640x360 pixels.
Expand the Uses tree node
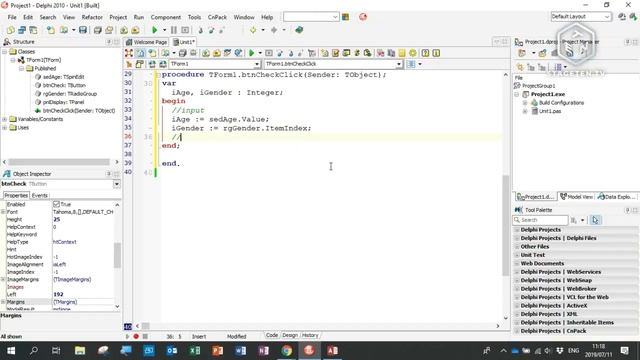pos(4,128)
